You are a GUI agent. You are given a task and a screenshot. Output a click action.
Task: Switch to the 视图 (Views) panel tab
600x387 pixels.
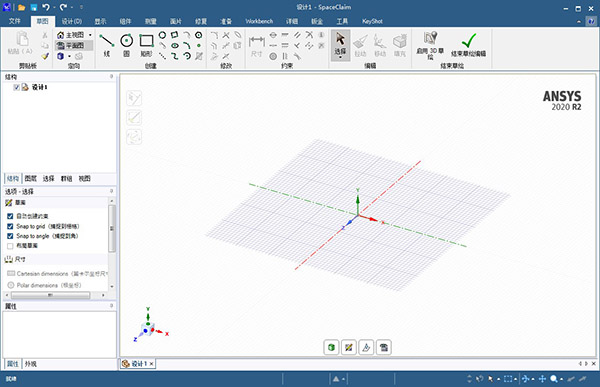tap(85, 178)
